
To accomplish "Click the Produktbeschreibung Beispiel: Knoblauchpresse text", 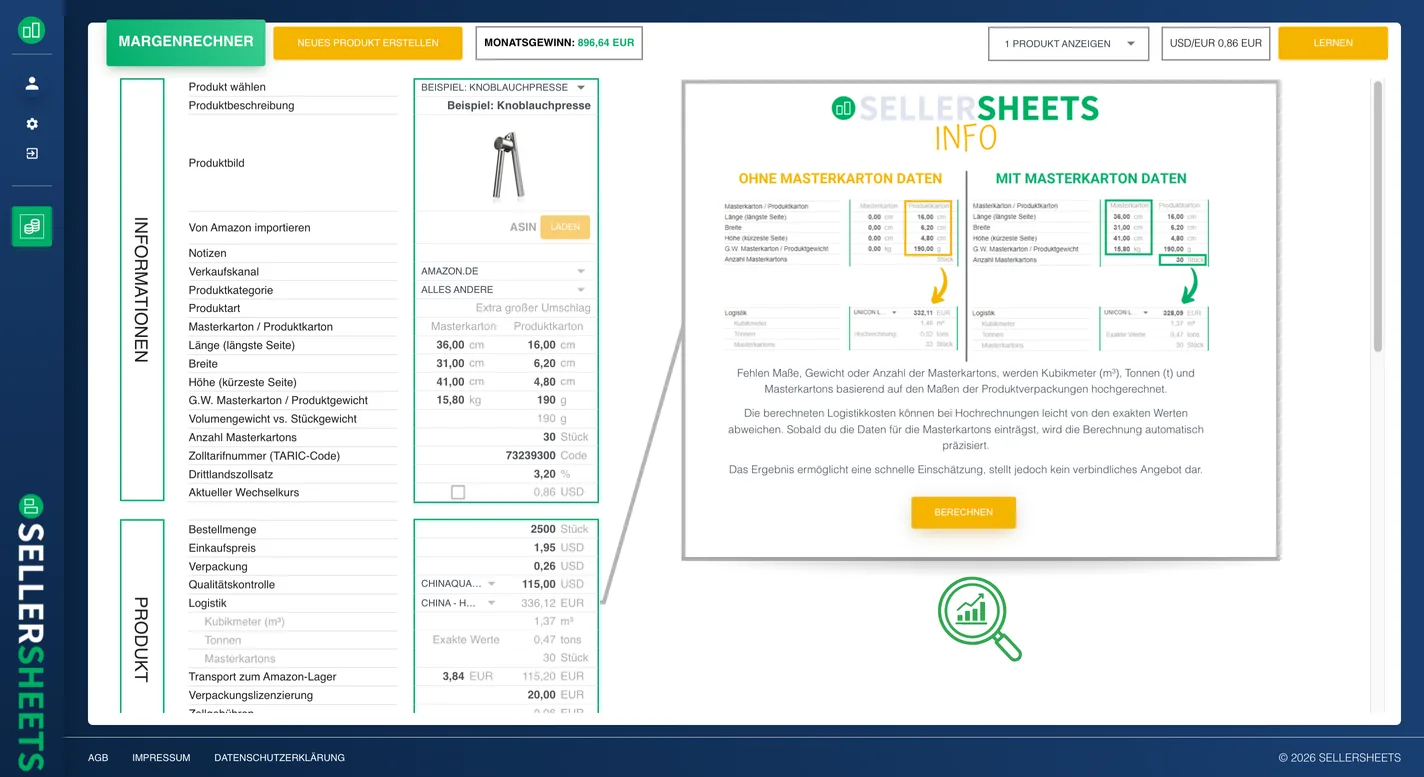I will (x=519, y=105).
